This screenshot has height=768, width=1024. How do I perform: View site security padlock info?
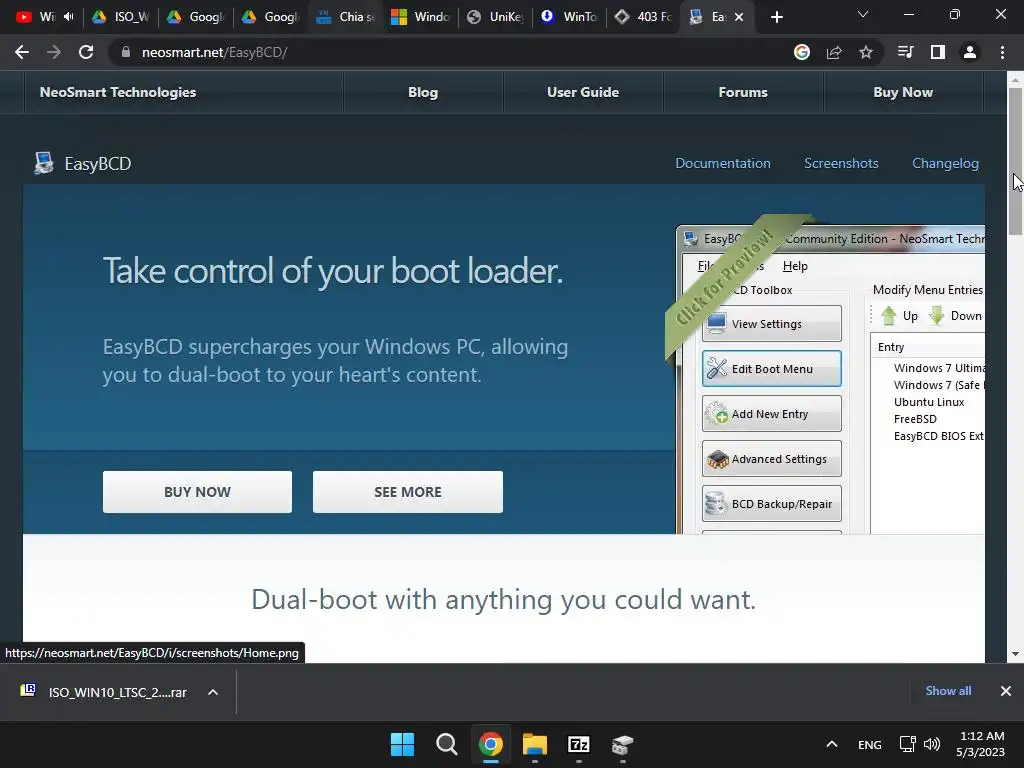[x=125, y=52]
